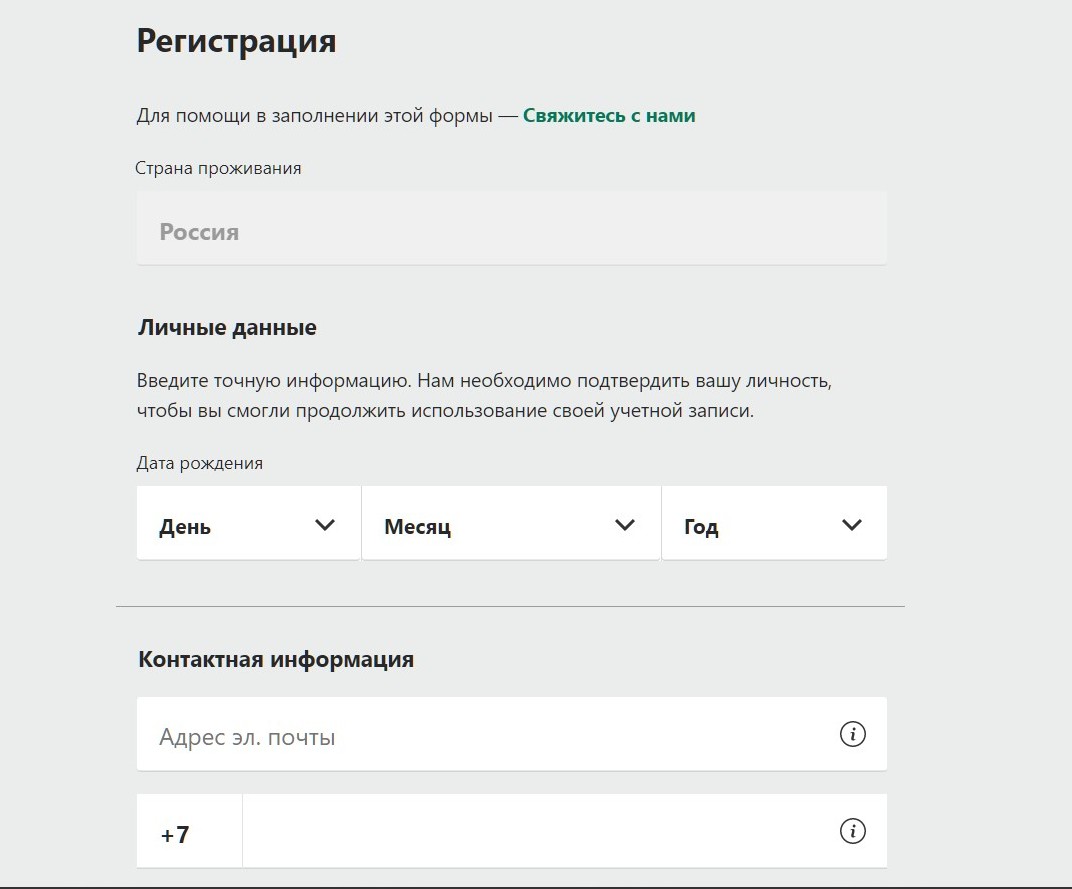Screen dimensions: 1072x889
Task: Click the email field info icon
Action: [x=852, y=734]
